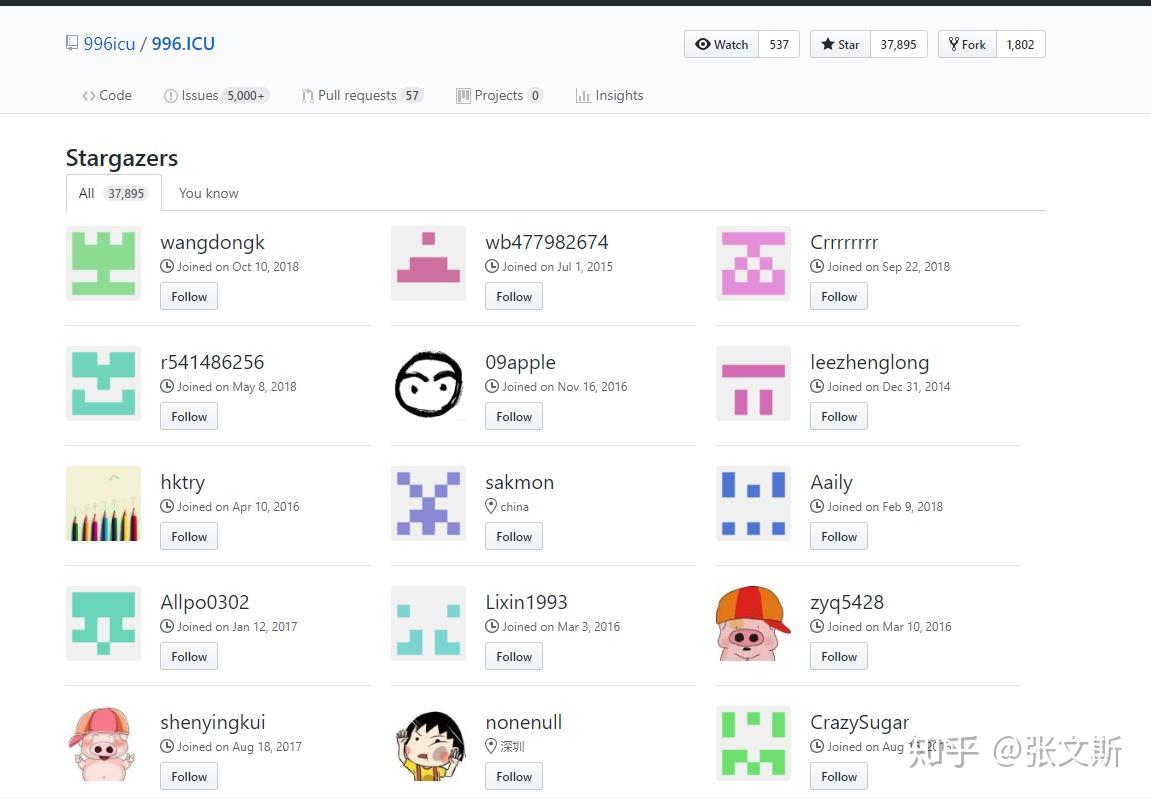Open Crrrrrrrr's pink identicon avatar
The height and width of the screenshot is (798, 1151).
[753, 264]
